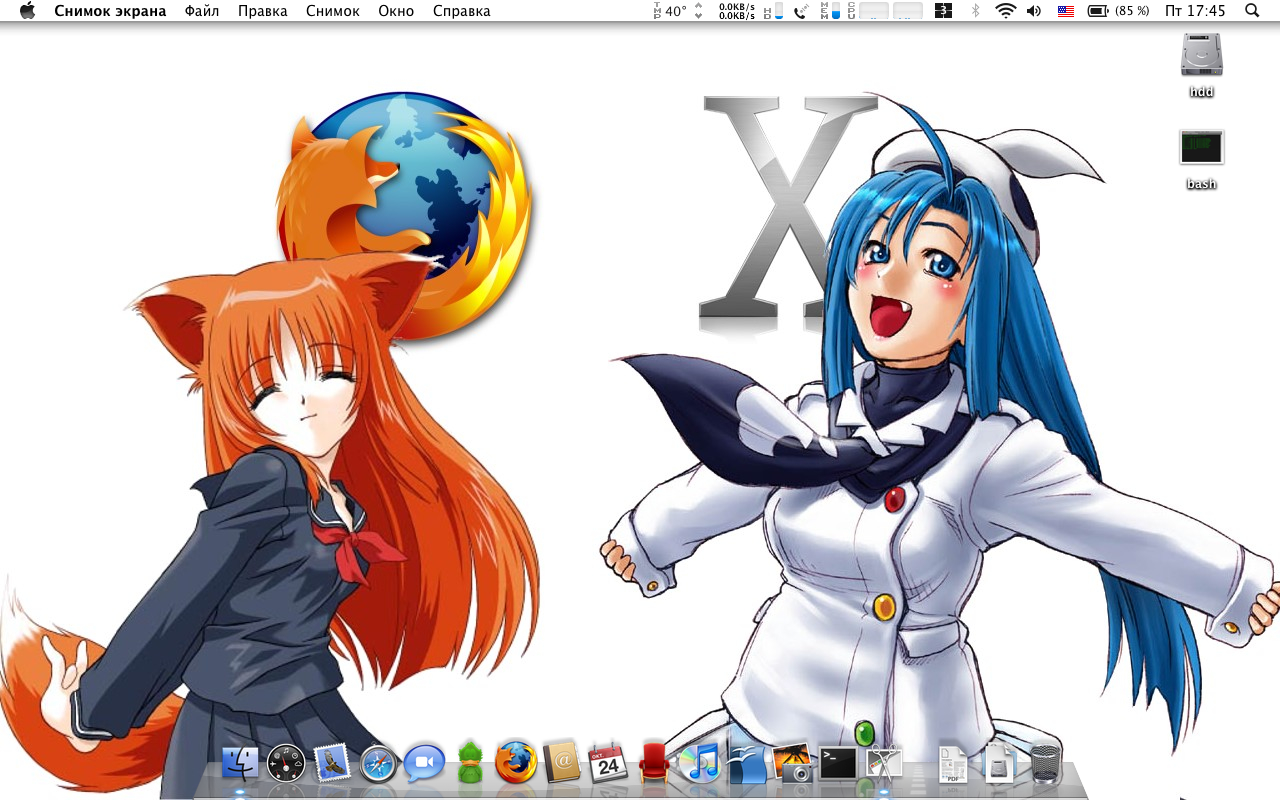Screen dimensions: 1280x800
Task: Open the Apple menu
Action: 27,11
